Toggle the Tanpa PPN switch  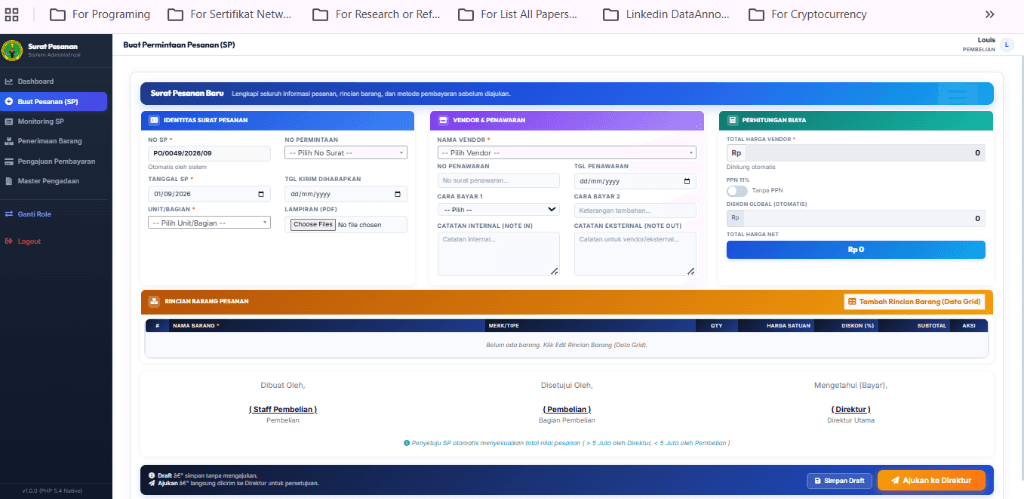[737, 191]
